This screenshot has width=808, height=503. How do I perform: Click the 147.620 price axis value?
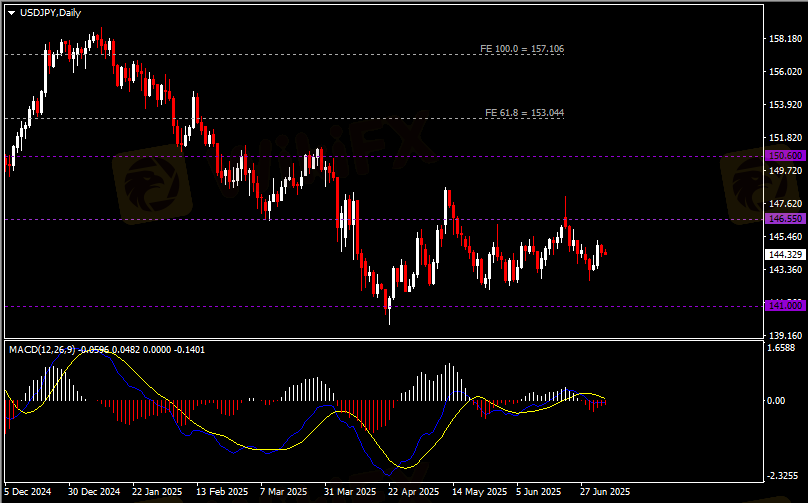coord(785,204)
